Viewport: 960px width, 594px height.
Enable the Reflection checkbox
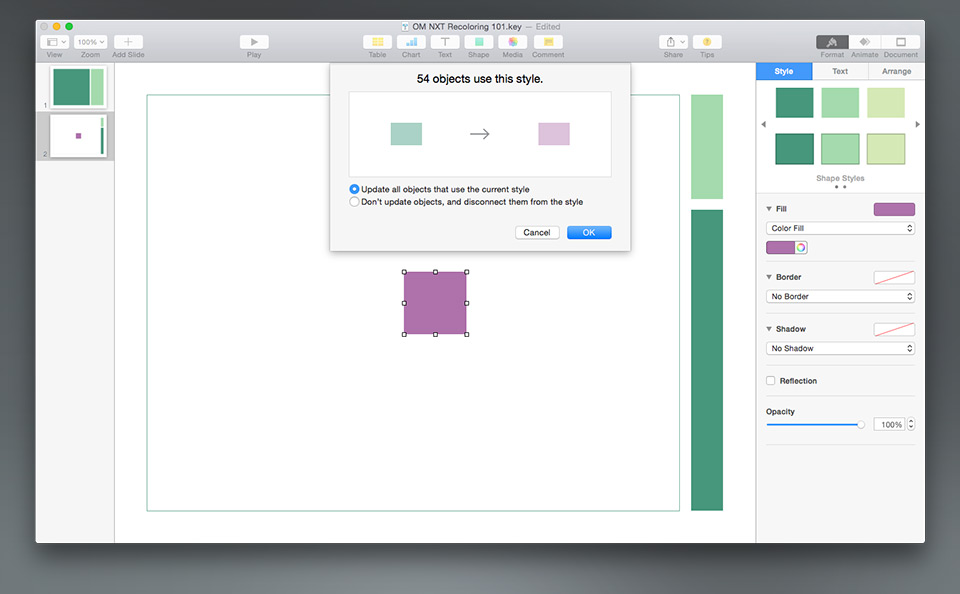[771, 381]
